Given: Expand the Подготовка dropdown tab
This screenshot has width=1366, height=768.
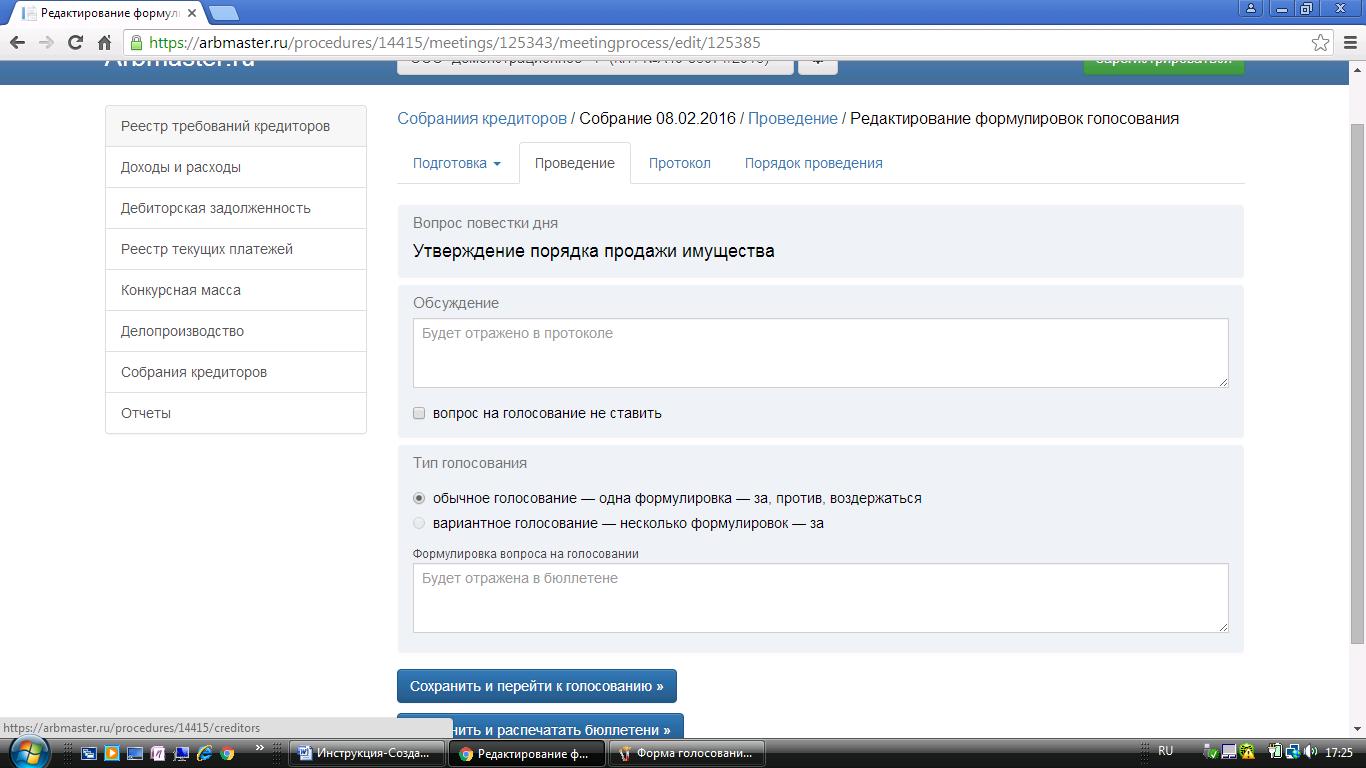Looking at the screenshot, I should click(x=457, y=163).
